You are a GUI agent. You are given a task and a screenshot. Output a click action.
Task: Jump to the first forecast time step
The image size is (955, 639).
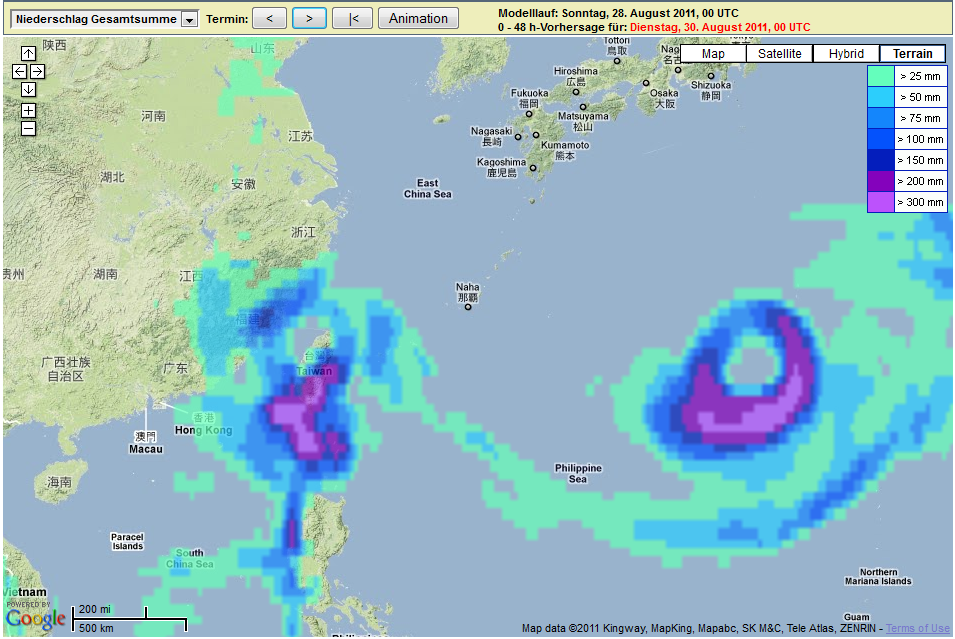(352, 18)
